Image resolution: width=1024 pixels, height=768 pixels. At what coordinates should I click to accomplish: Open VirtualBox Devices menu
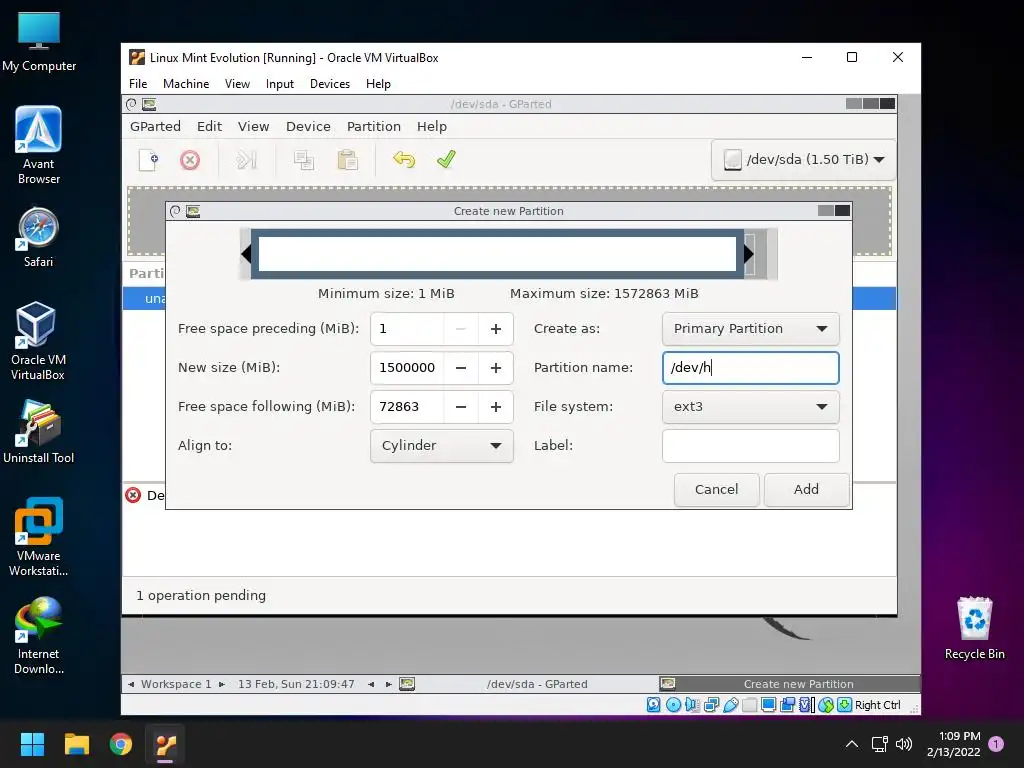(330, 84)
